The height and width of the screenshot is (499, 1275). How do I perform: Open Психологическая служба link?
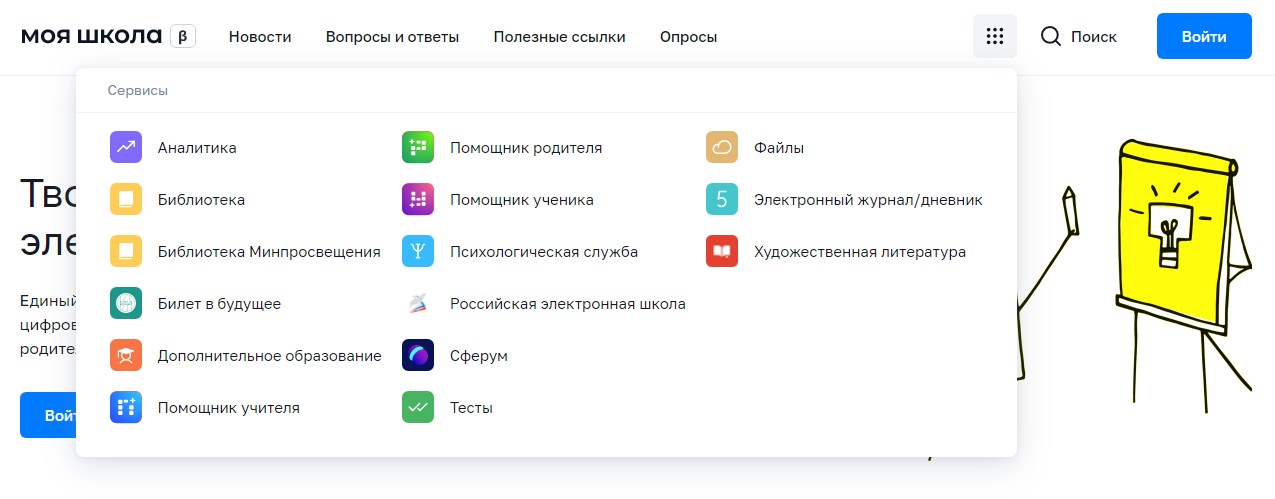tap(544, 252)
